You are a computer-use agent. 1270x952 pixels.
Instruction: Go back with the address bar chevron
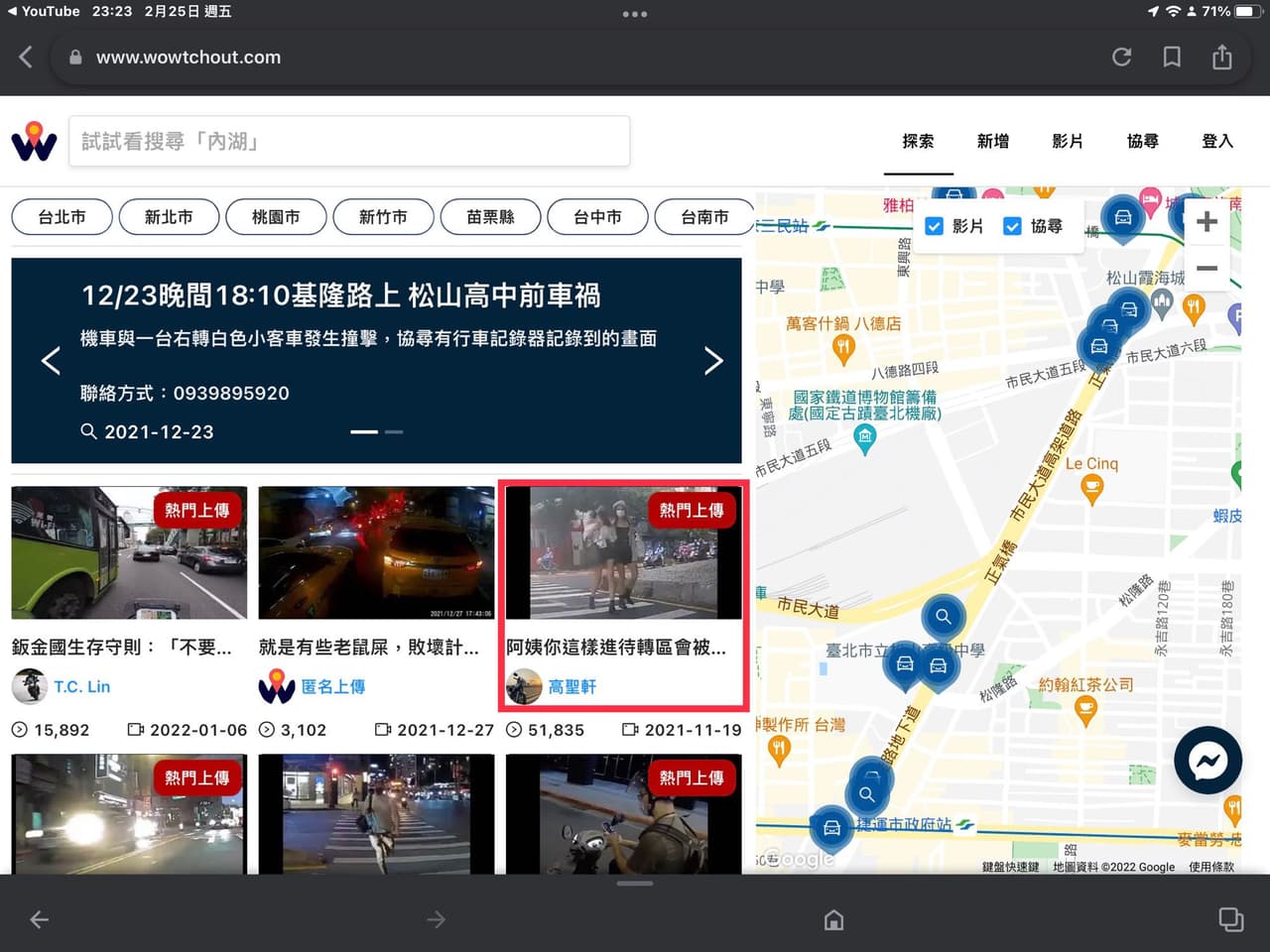coord(26,57)
